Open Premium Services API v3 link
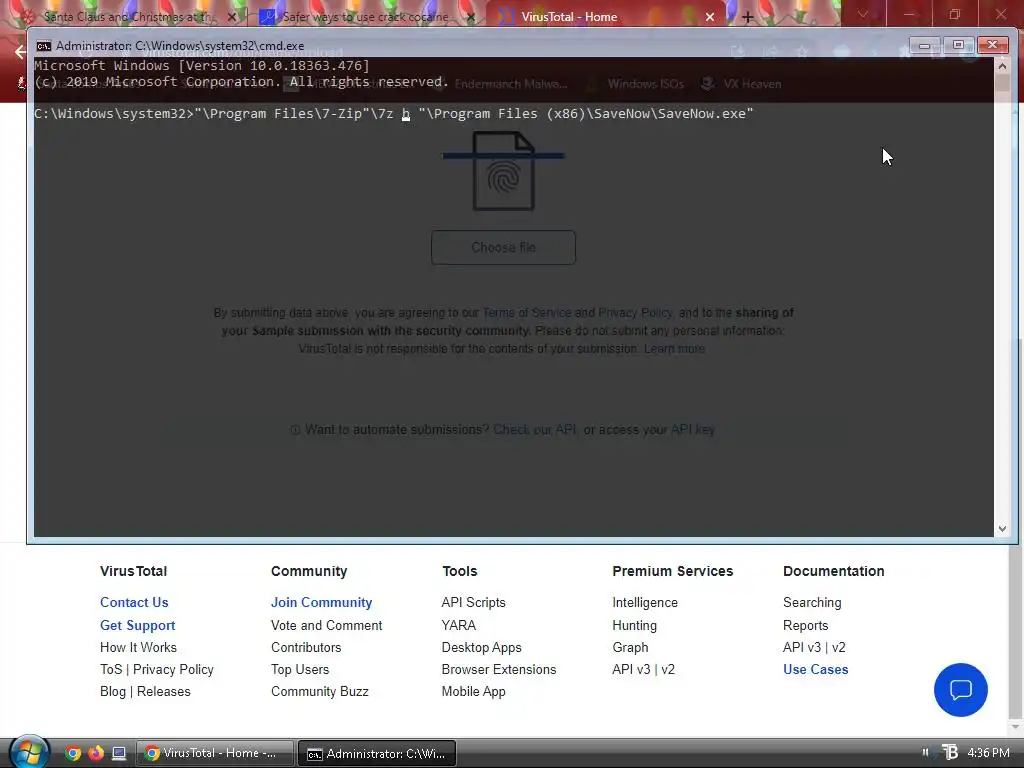Viewport: 1024px width, 768px height. click(x=632, y=669)
